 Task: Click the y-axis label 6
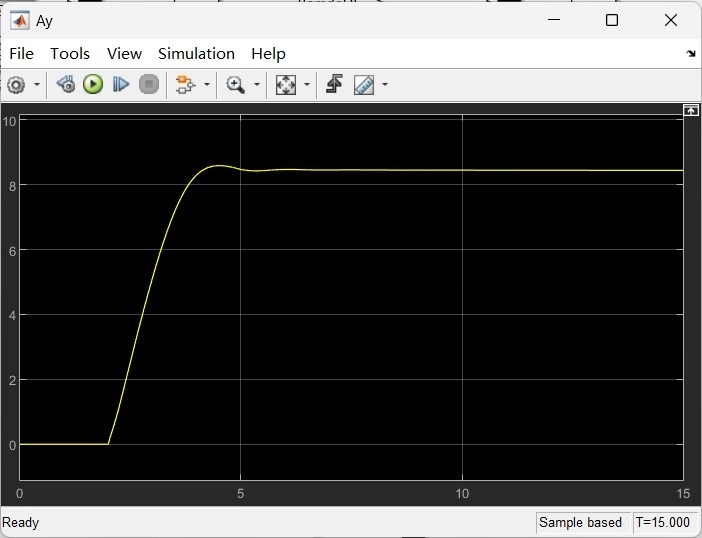click(13, 251)
